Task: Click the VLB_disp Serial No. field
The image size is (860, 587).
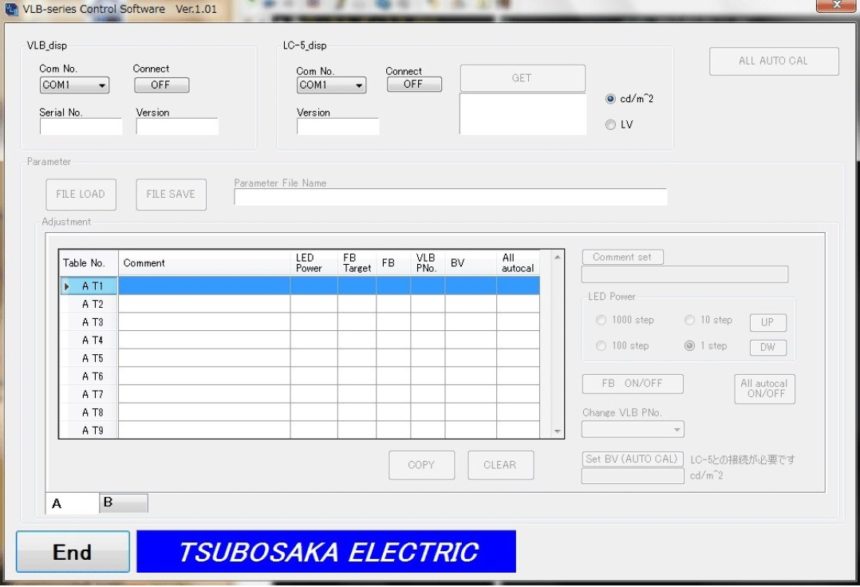Action: pyautogui.click(x=81, y=127)
